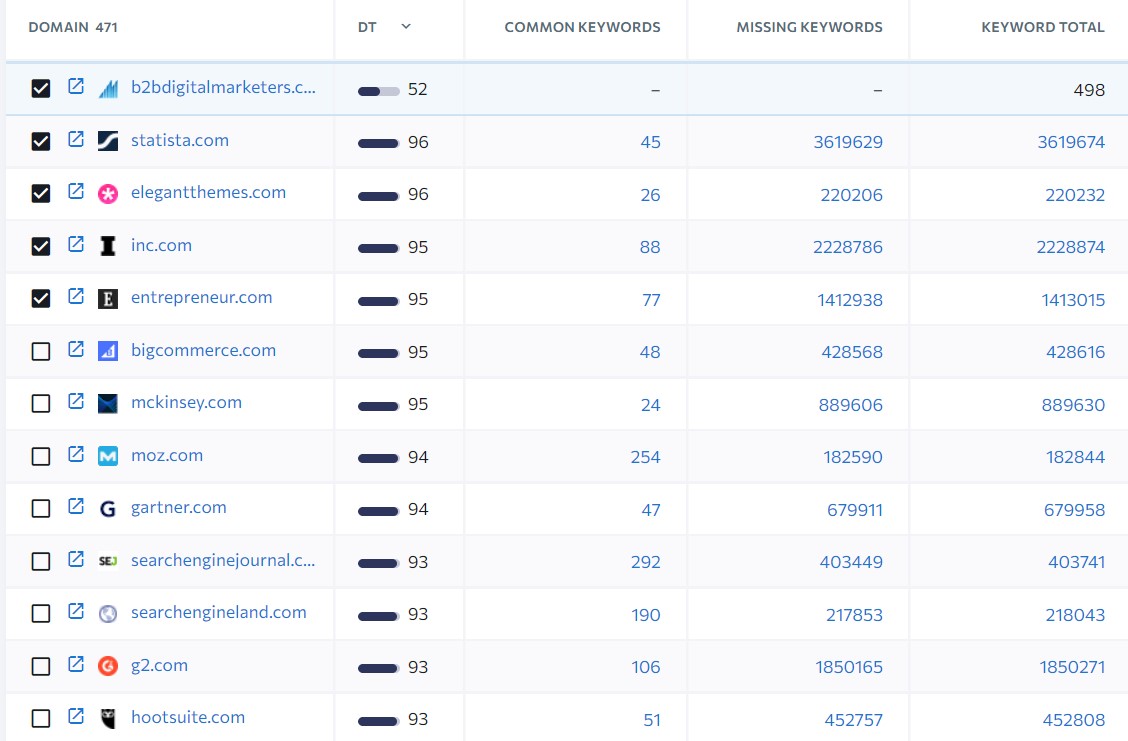Sort by Keyword Total column header
Image resolution: width=1128 pixels, height=741 pixels.
pos(1042,27)
